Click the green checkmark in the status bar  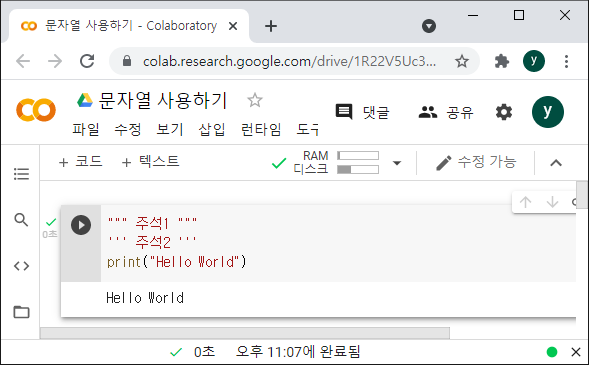tap(176, 352)
